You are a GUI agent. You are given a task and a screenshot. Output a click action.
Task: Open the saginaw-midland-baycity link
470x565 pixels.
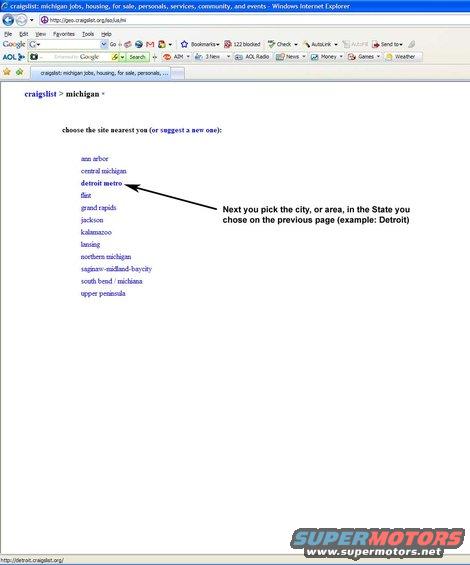pyautogui.click(x=116, y=269)
